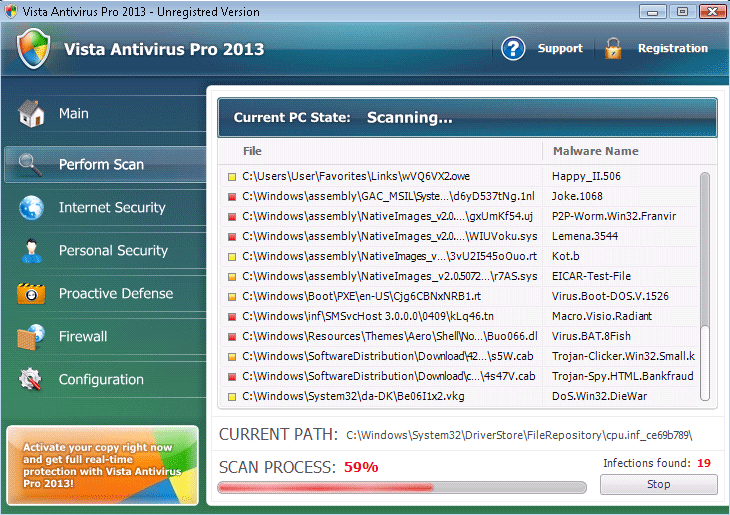This screenshot has width=730, height=515.
Task: Click the globe icon for Internet Security
Action: coord(31,208)
